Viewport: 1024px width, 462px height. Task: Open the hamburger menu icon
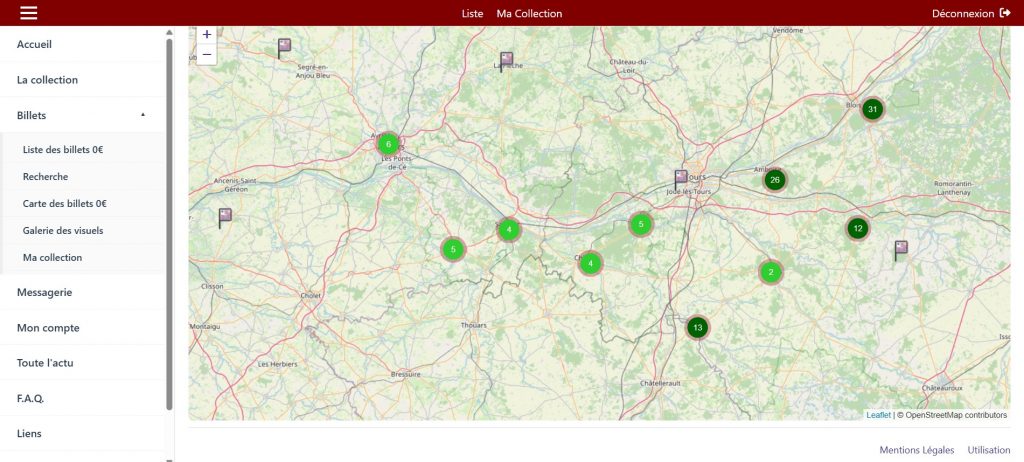click(x=28, y=13)
